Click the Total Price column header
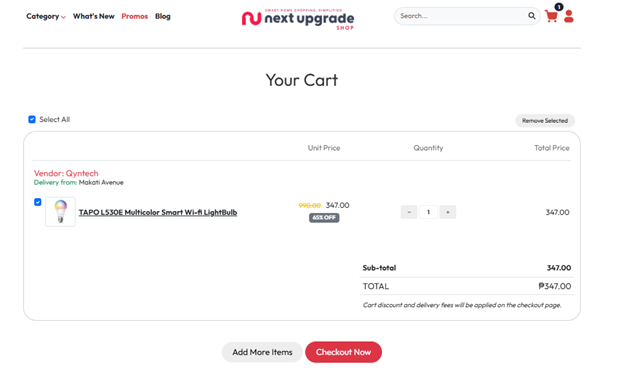Viewport: 624px width, 375px height. point(552,148)
